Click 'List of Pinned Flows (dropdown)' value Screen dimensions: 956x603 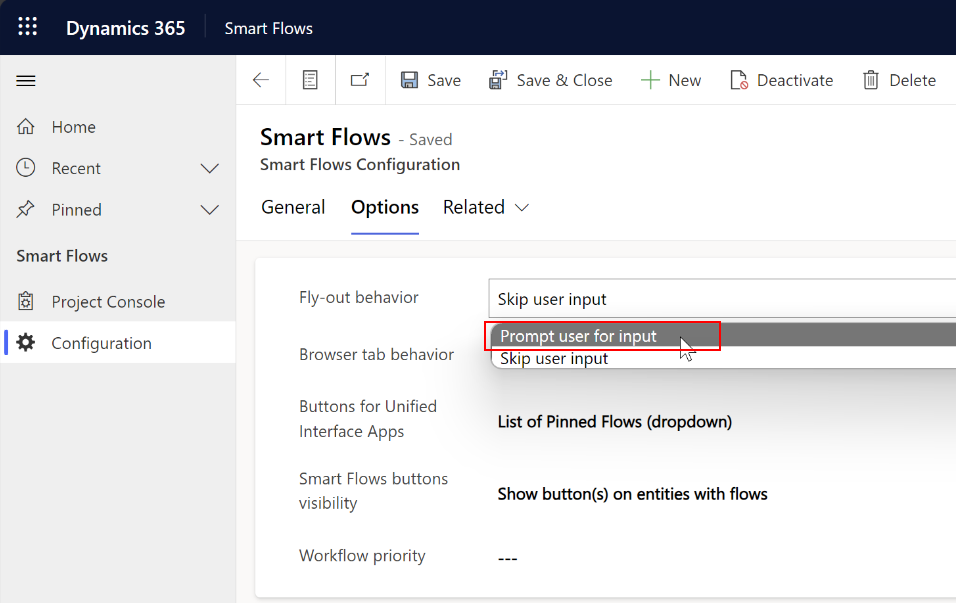[615, 422]
